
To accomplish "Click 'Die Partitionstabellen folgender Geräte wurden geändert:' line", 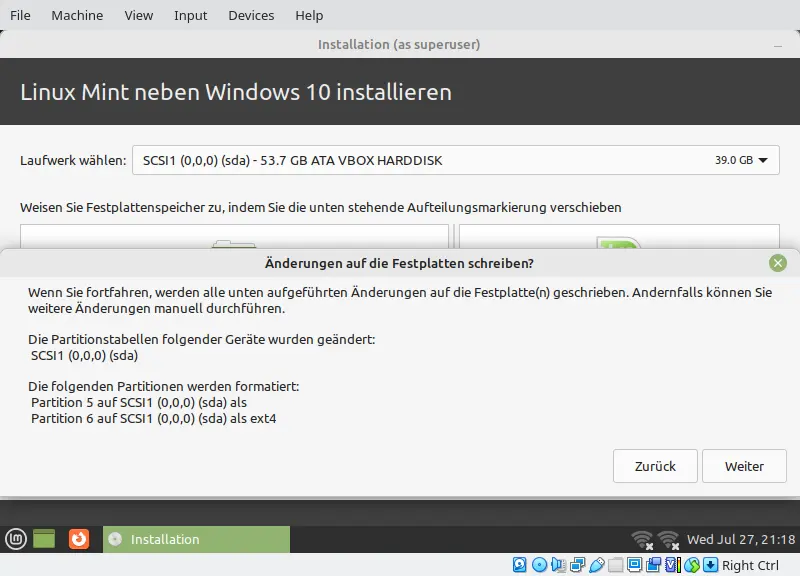I will (202, 339).
